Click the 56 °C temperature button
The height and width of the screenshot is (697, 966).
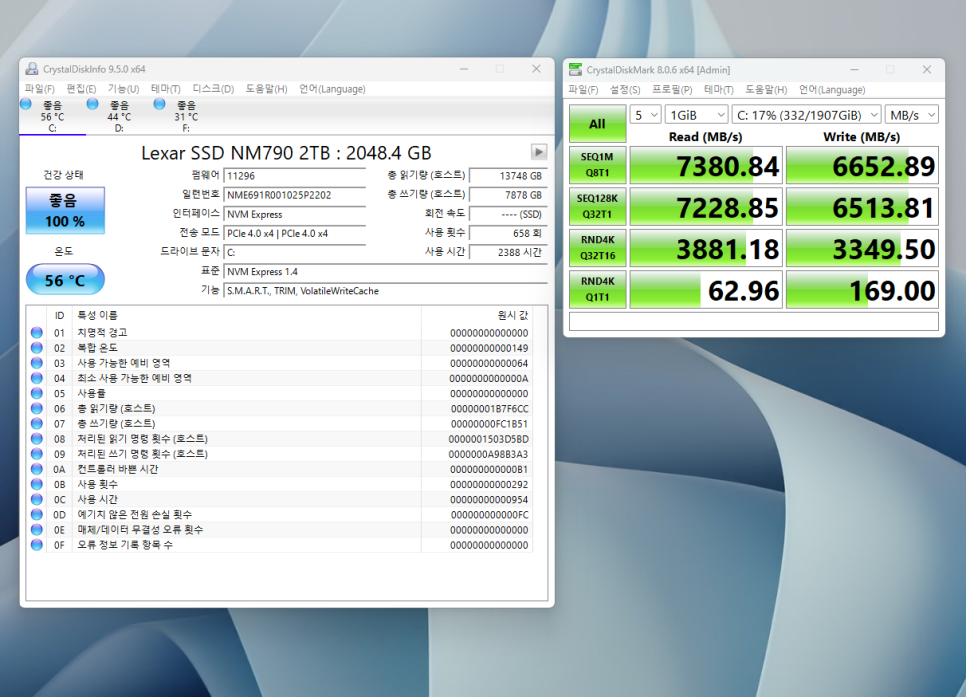[x=65, y=280]
